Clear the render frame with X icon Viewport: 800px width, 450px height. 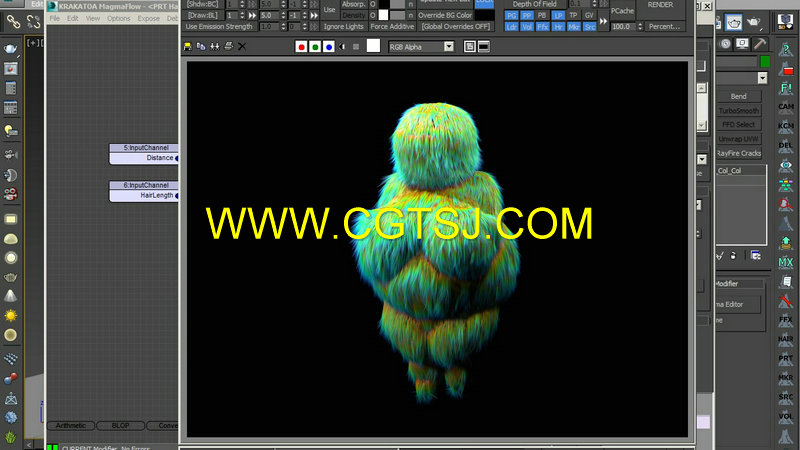242,46
